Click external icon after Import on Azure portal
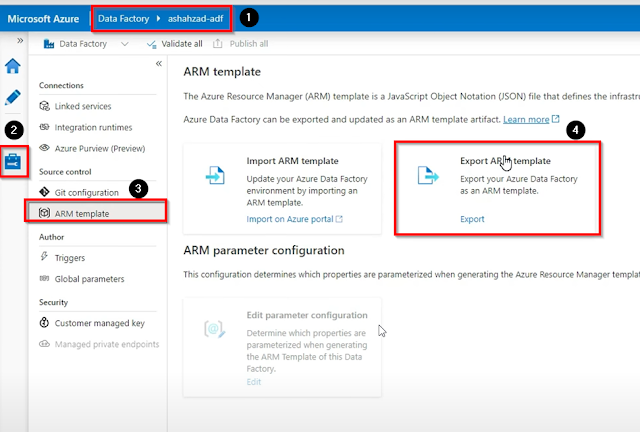Image resolution: width=640 pixels, height=432 pixels. click(x=339, y=219)
